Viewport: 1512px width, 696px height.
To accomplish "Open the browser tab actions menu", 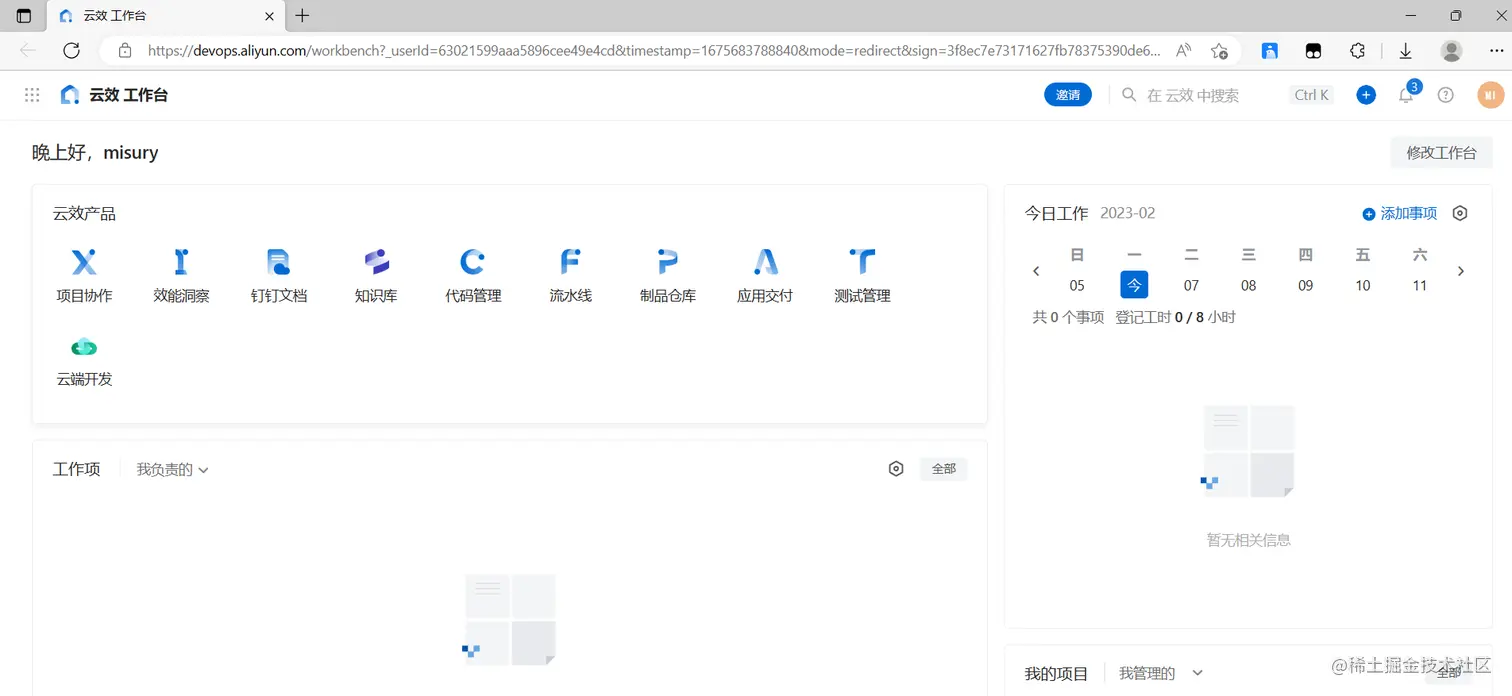I will [x=24, y=16].
